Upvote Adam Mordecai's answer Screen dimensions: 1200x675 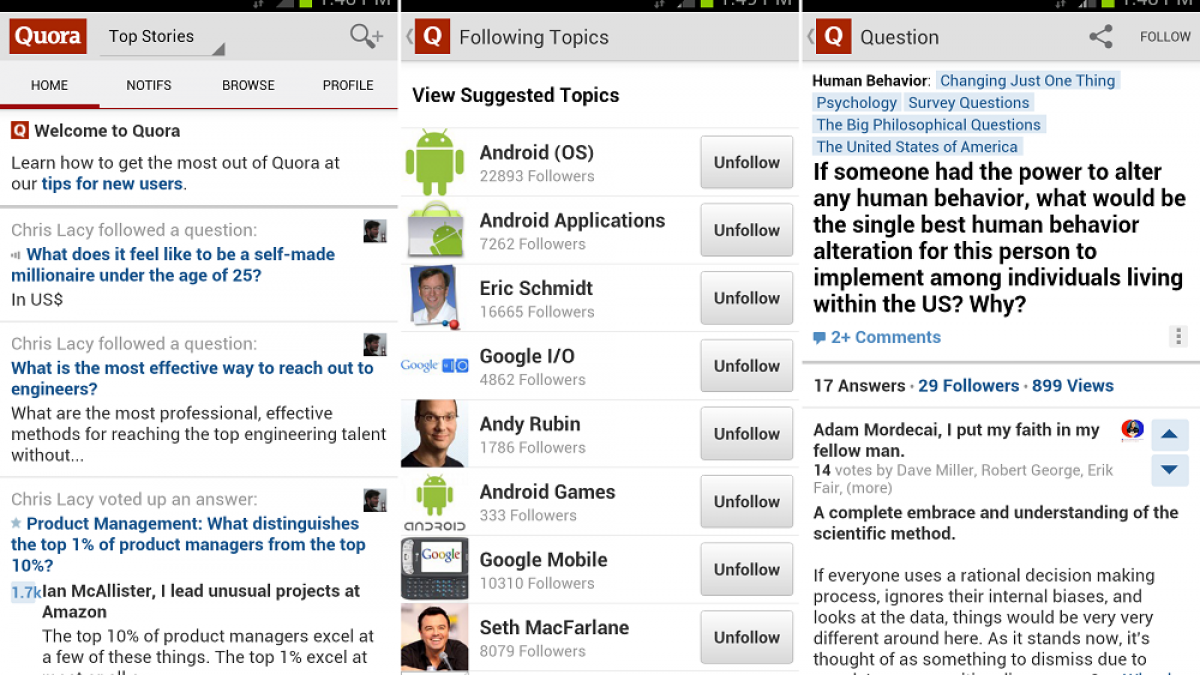point(1170,435)
